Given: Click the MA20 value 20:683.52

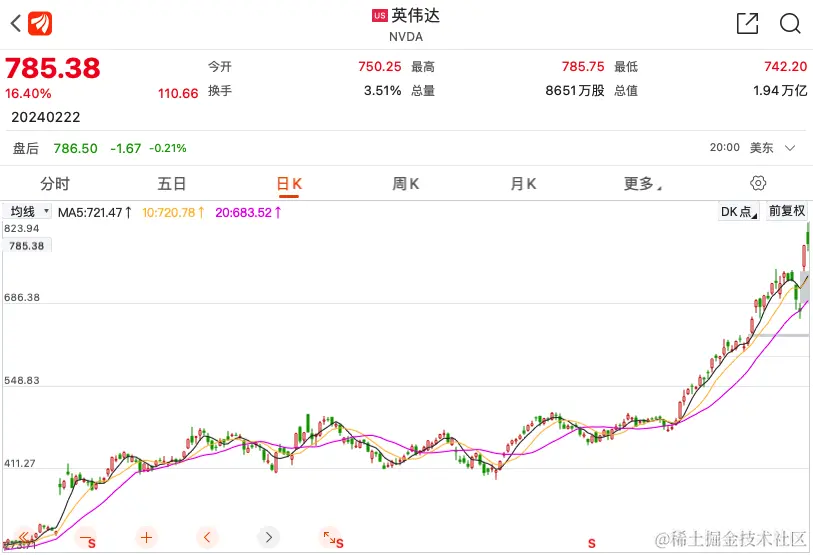Looking at the screenshot, I should pos(248,213).
